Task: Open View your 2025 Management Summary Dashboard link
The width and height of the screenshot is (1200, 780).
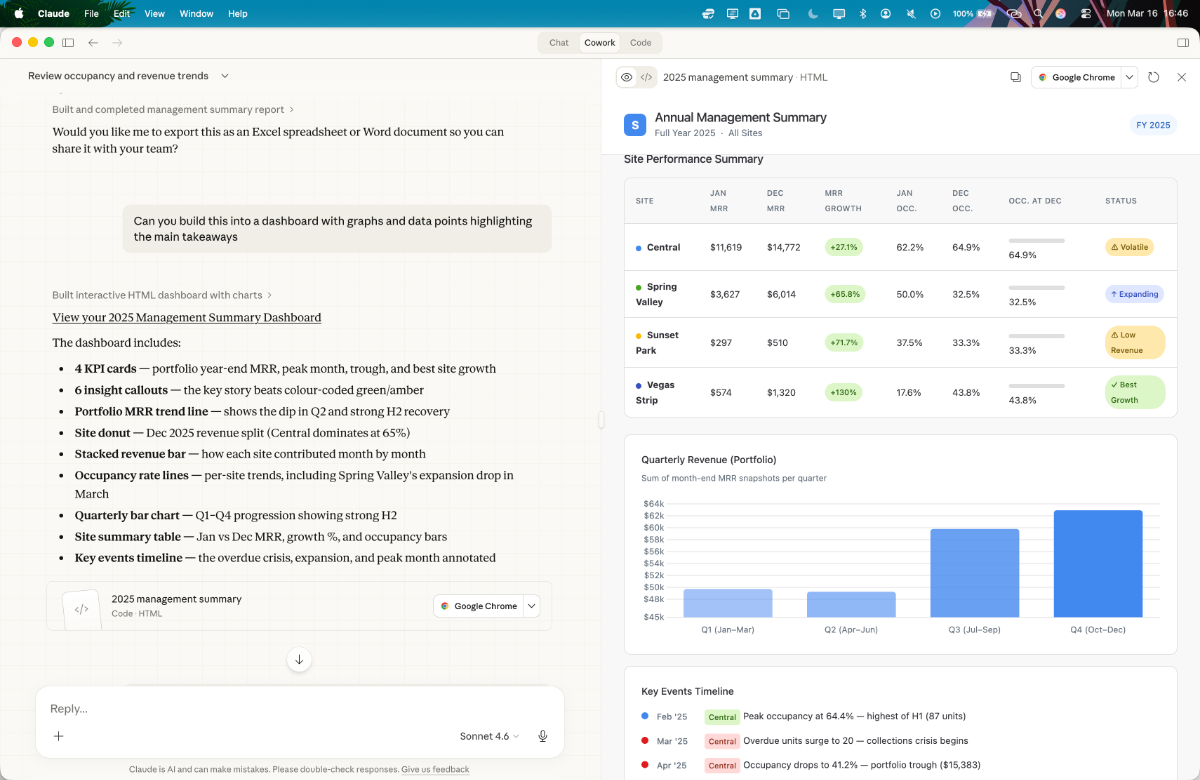Action: point(187,317)
